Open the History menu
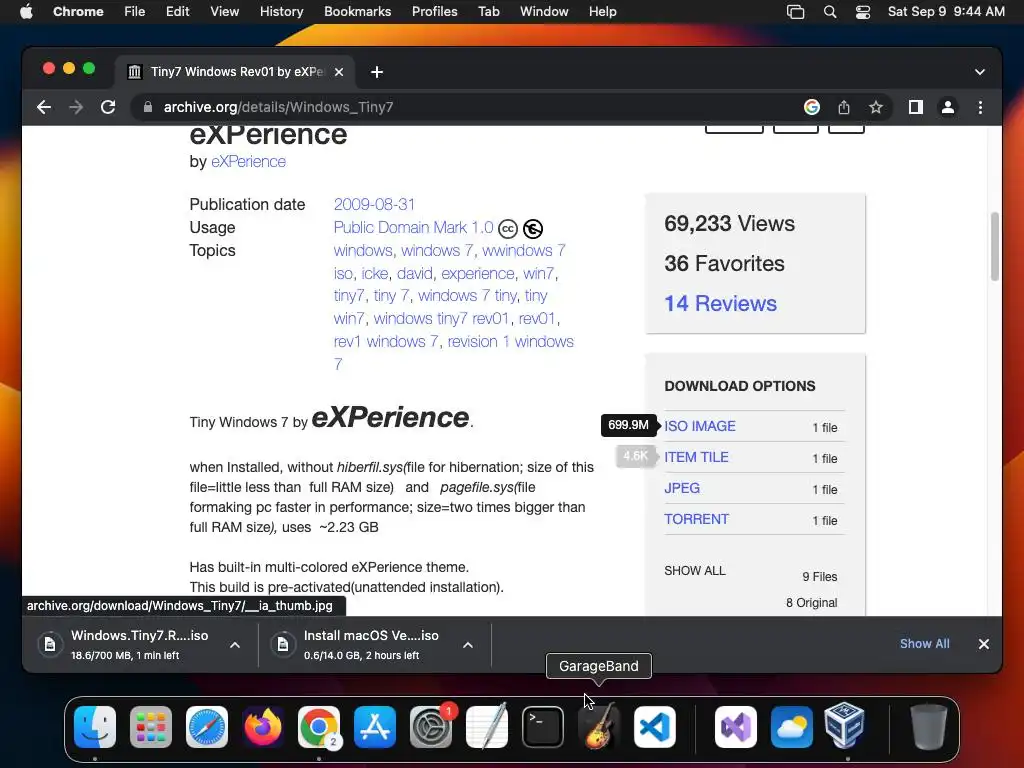 (x=281, y=12)
